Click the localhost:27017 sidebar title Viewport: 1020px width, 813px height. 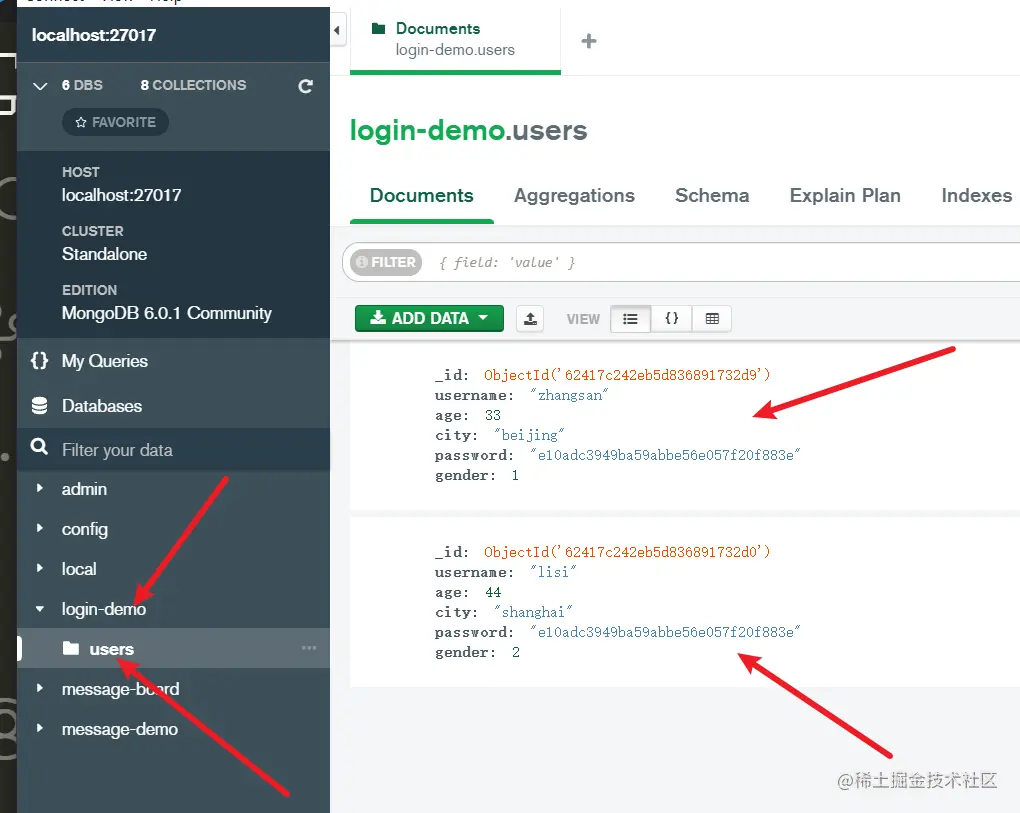point(94,35)
